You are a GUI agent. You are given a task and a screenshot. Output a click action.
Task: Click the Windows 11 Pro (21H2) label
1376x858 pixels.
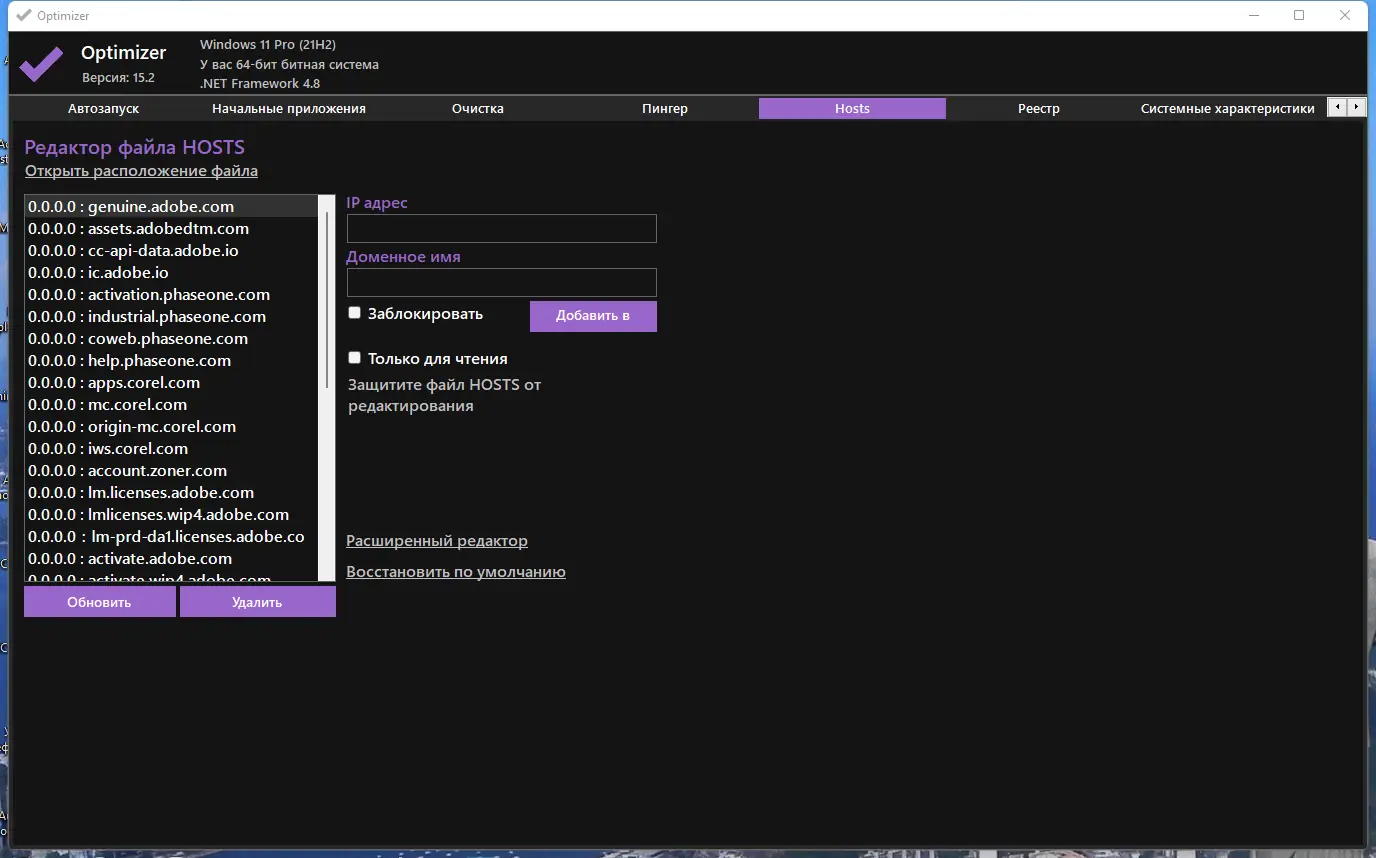coord(268,45)
